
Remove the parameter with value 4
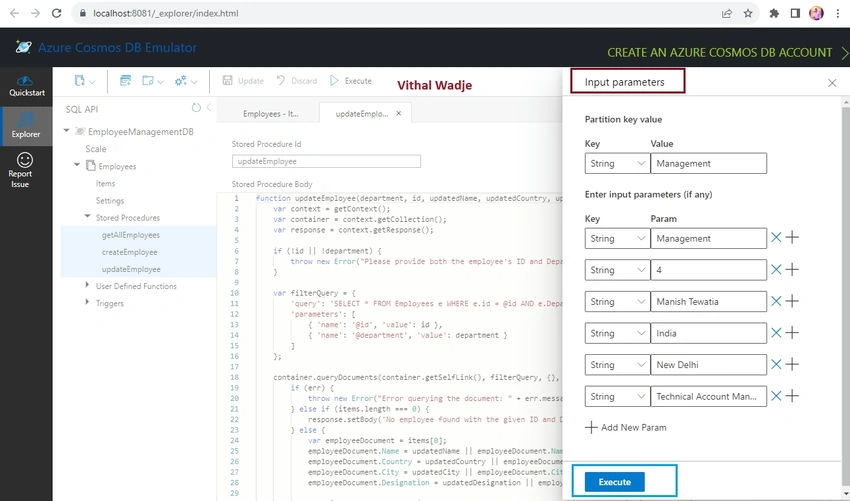coord(776,269)
